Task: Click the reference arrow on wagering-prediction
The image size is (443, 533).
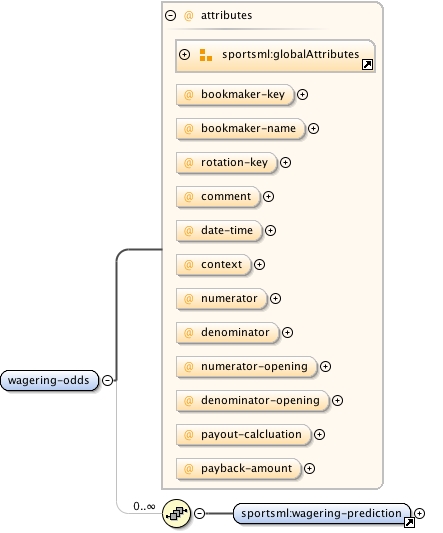Action: click(x=409, y=522)
